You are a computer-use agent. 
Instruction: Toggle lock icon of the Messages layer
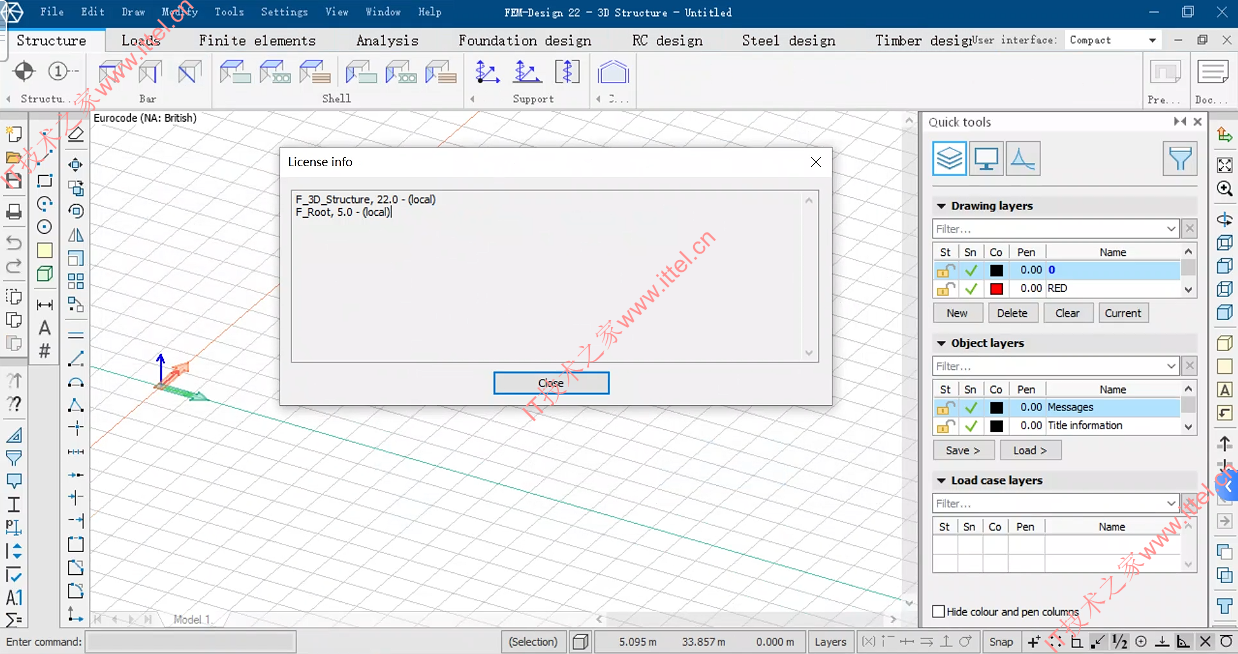click(x=944, y=407)
